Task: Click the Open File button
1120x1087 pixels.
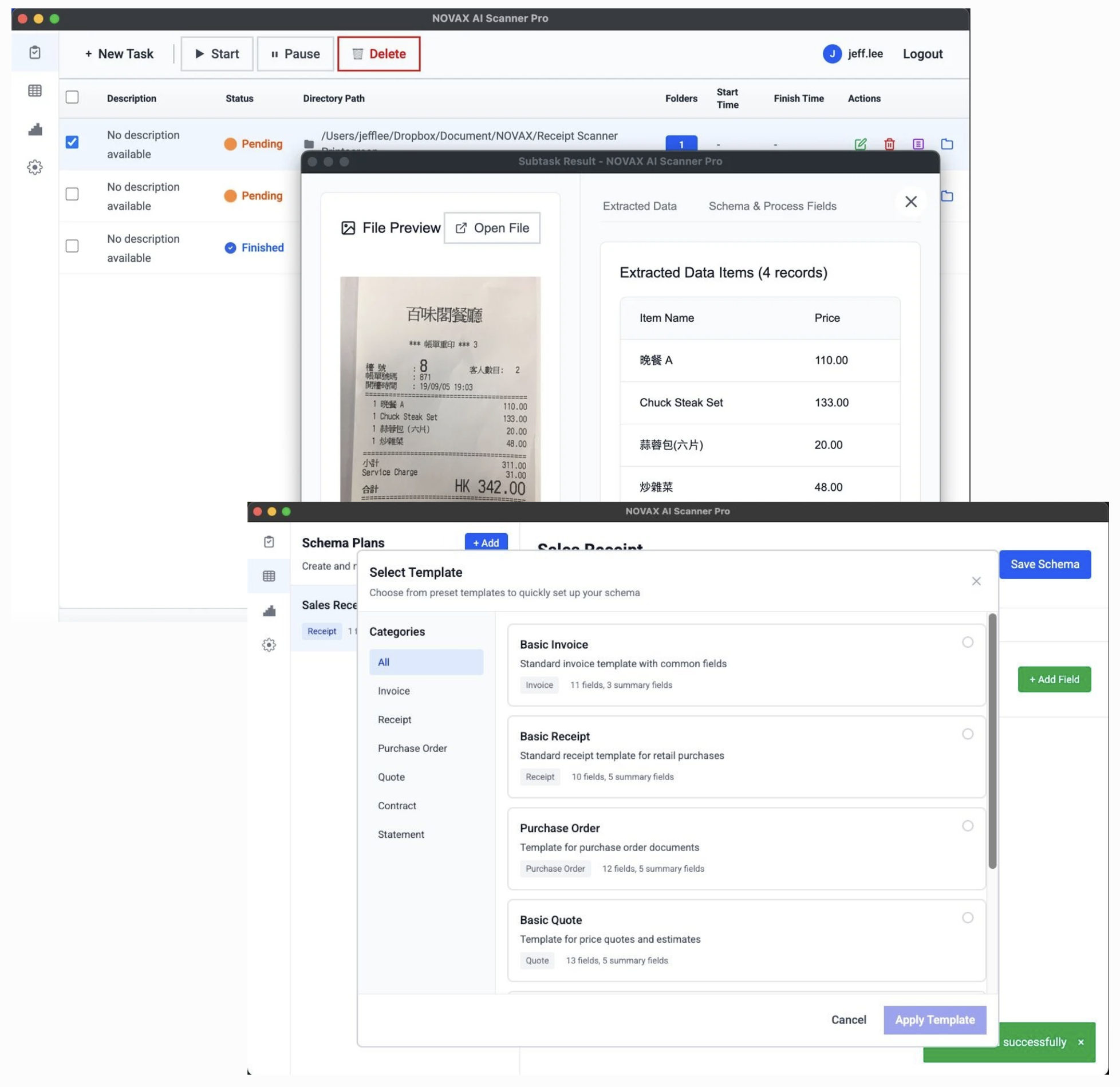Action: [x=492, y=228]
